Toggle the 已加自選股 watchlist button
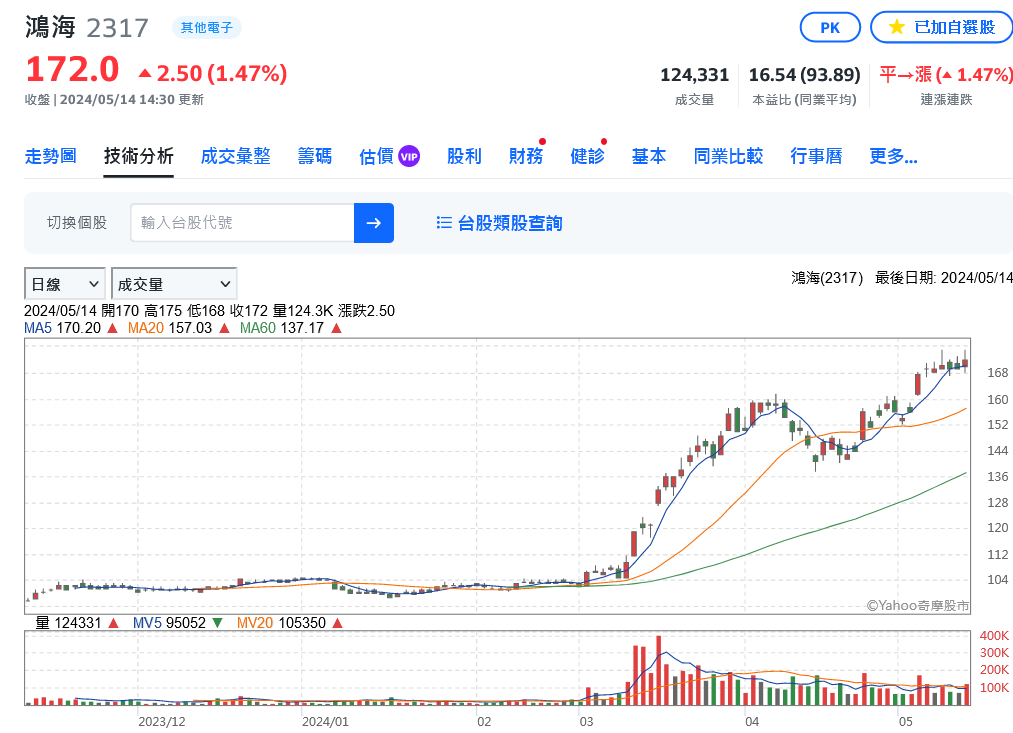The image size is (1013, 733). [x=942, y=28]
